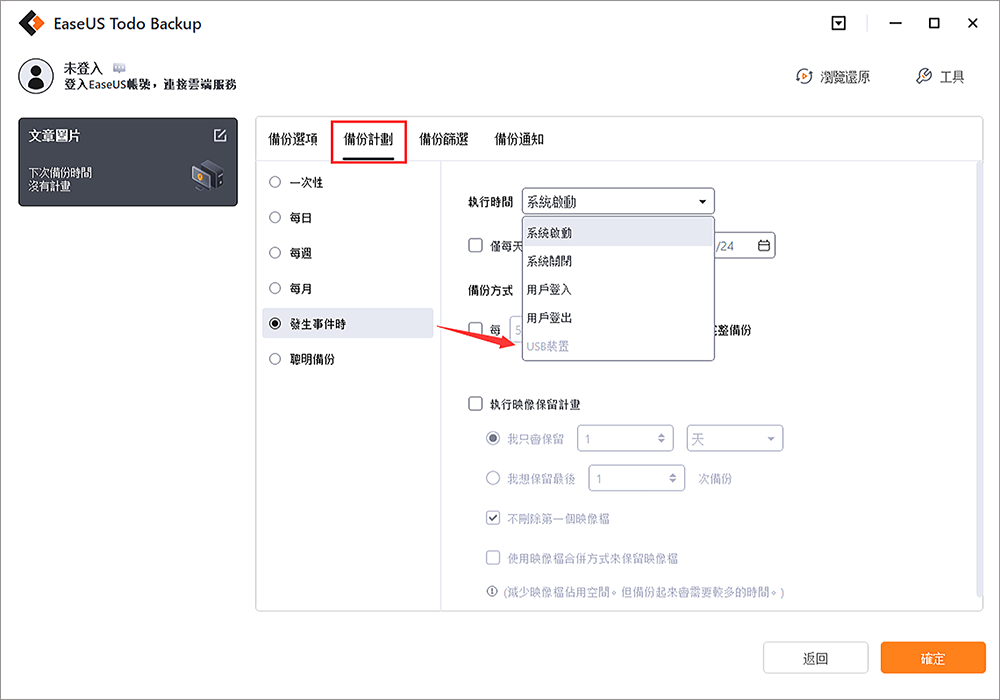Edit the 文章圖片 backup task name
Viewport: 1000px width, 700px height.
click(x=220, y=135)
